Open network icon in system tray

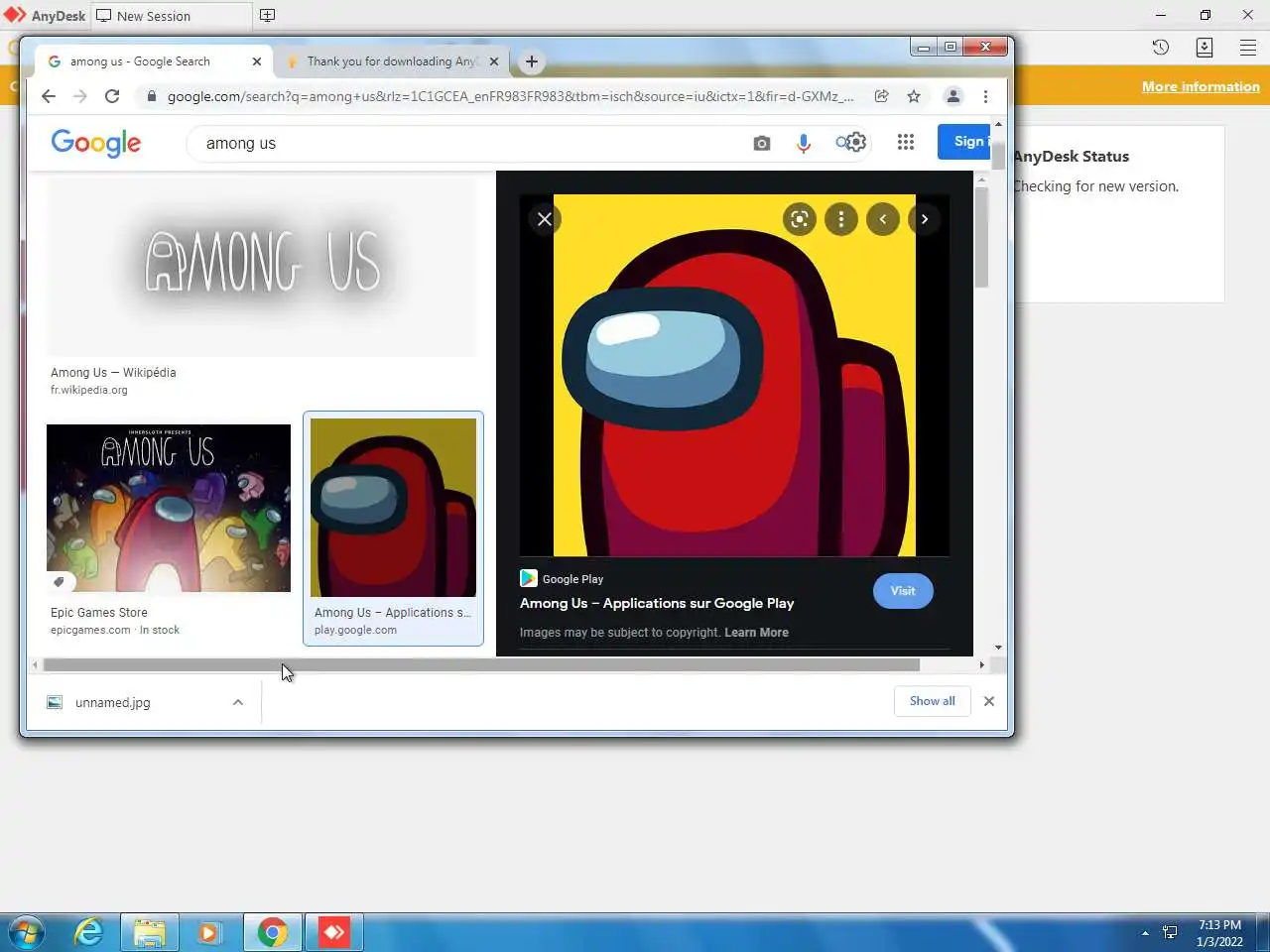pyautogui.click(x=1170, y=933)
